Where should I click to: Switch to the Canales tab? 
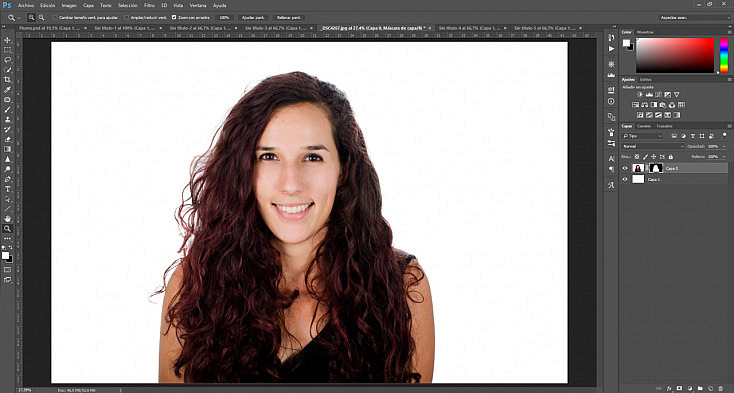(x=644, y=126)
